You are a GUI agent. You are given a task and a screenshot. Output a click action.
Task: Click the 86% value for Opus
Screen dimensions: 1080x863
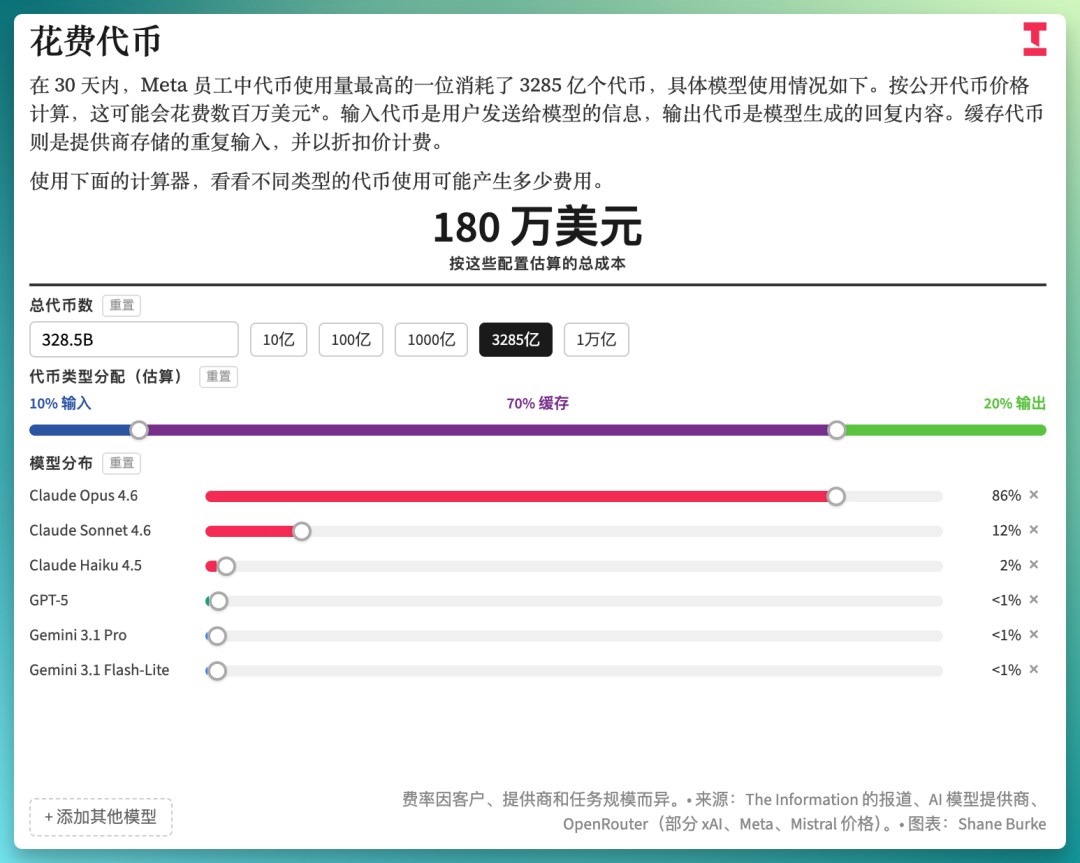pos(1006,495)
